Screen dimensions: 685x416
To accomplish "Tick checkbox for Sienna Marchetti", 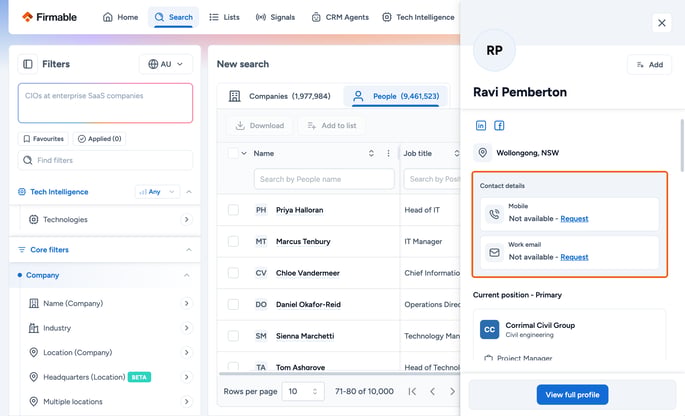I will 233,336.
